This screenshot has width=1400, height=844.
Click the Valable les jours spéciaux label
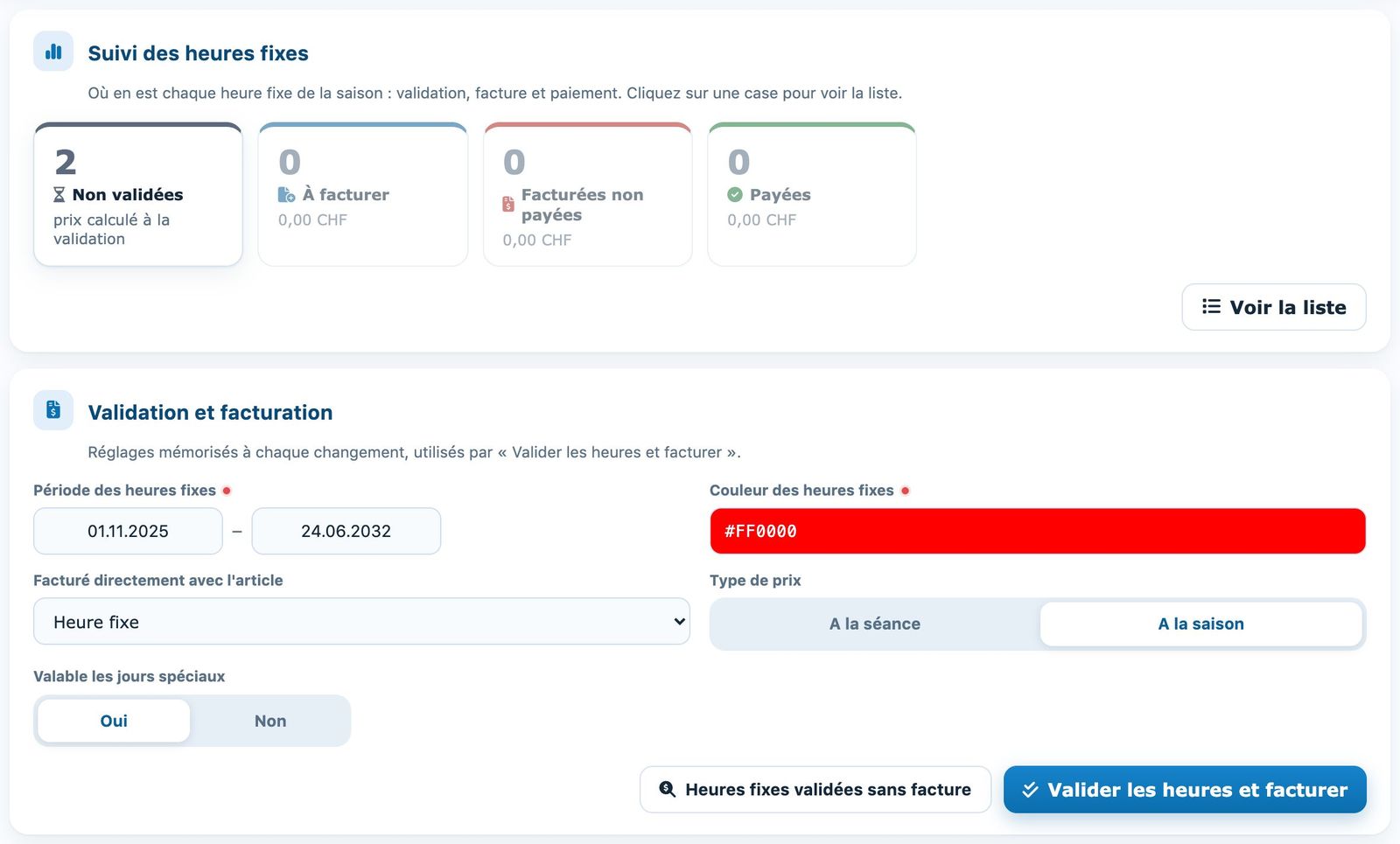coord(129,677)
